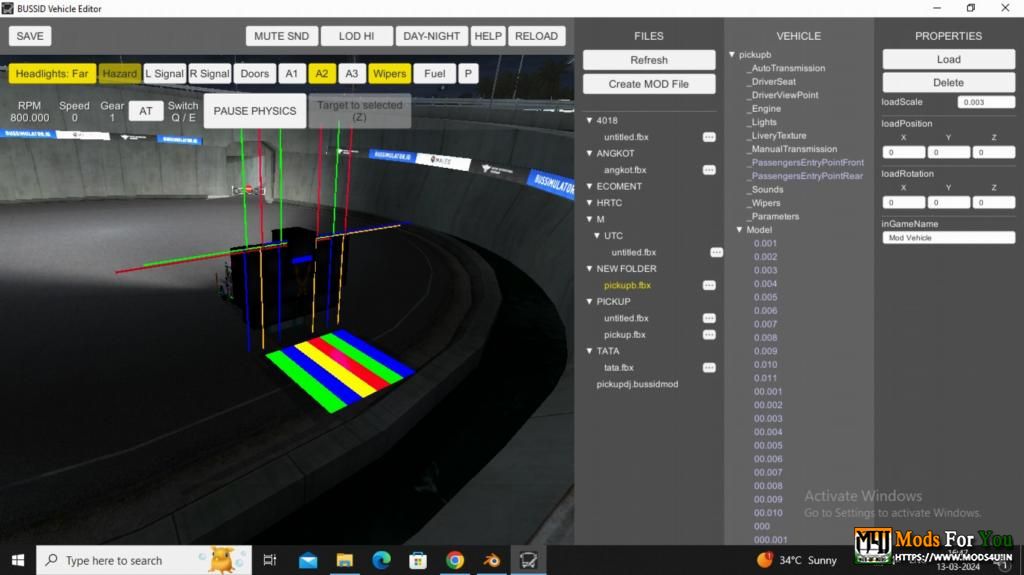Collapse the NEW FOLDER folder
Screen dimensions: 1024x575
click(x=589, y=269)
